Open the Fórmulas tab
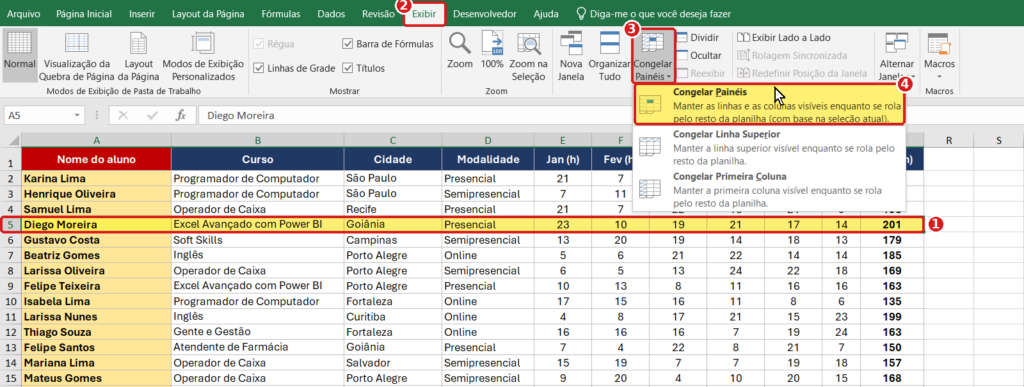The image size is (1024, 387). tap(281, 13)
